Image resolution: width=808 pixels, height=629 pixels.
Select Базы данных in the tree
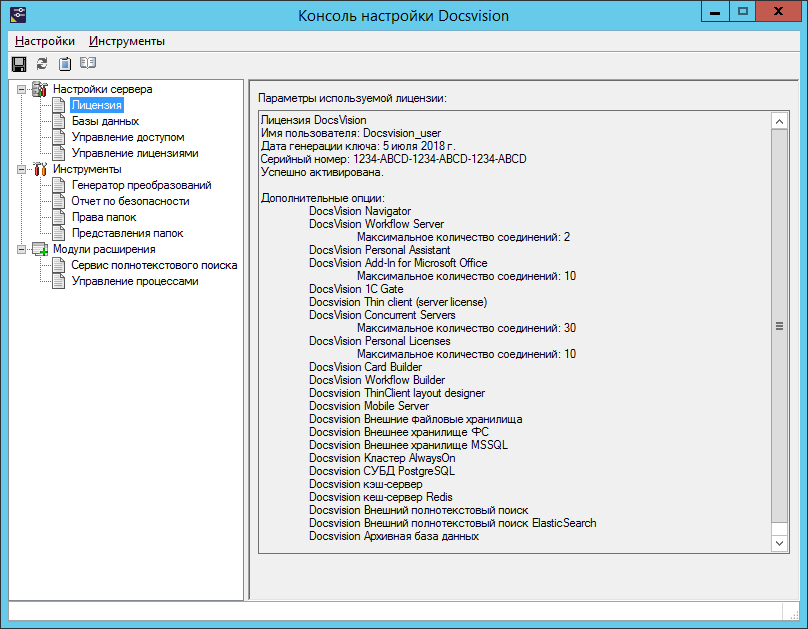tap(105, 121)
